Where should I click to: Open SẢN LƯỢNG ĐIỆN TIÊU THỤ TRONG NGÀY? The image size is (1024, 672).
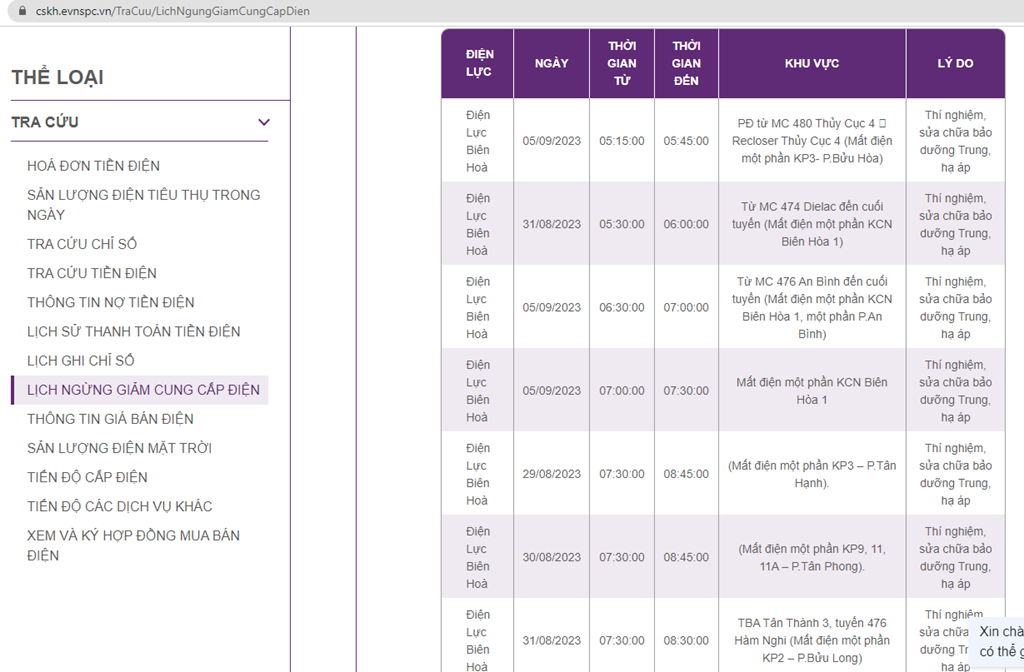tap(144, 204)
